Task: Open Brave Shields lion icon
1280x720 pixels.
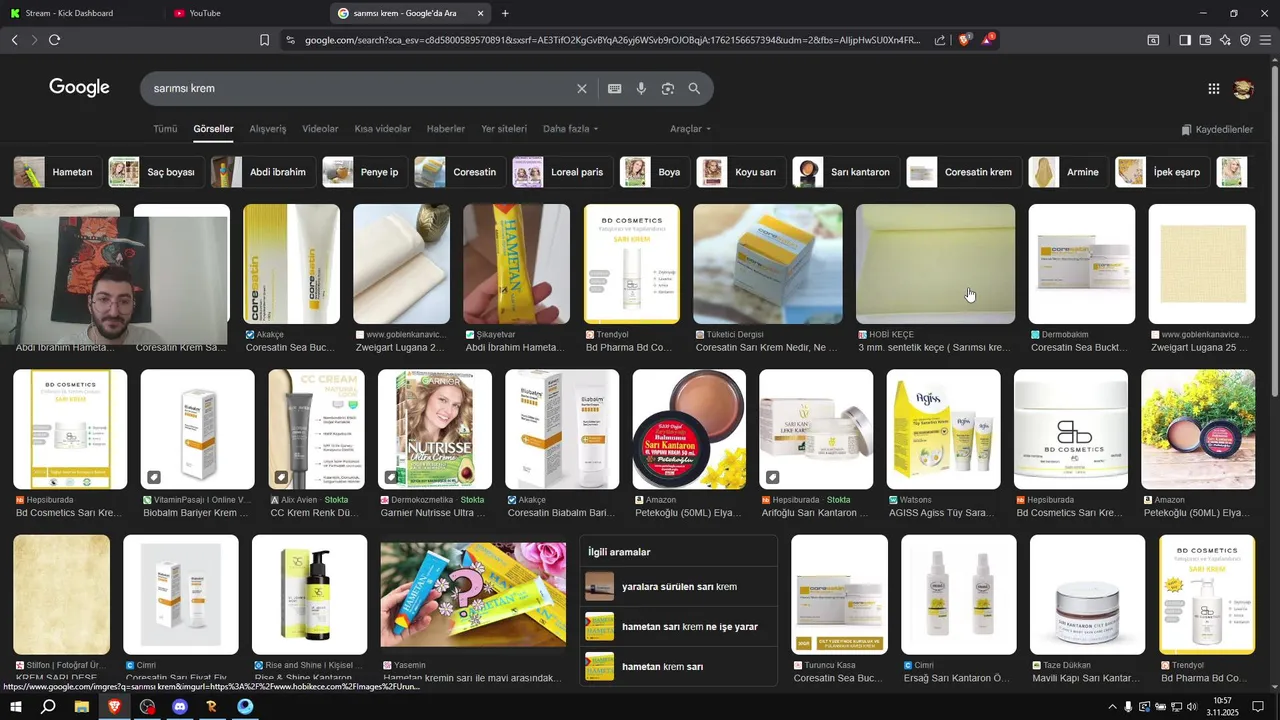Action: click(965, 40)
